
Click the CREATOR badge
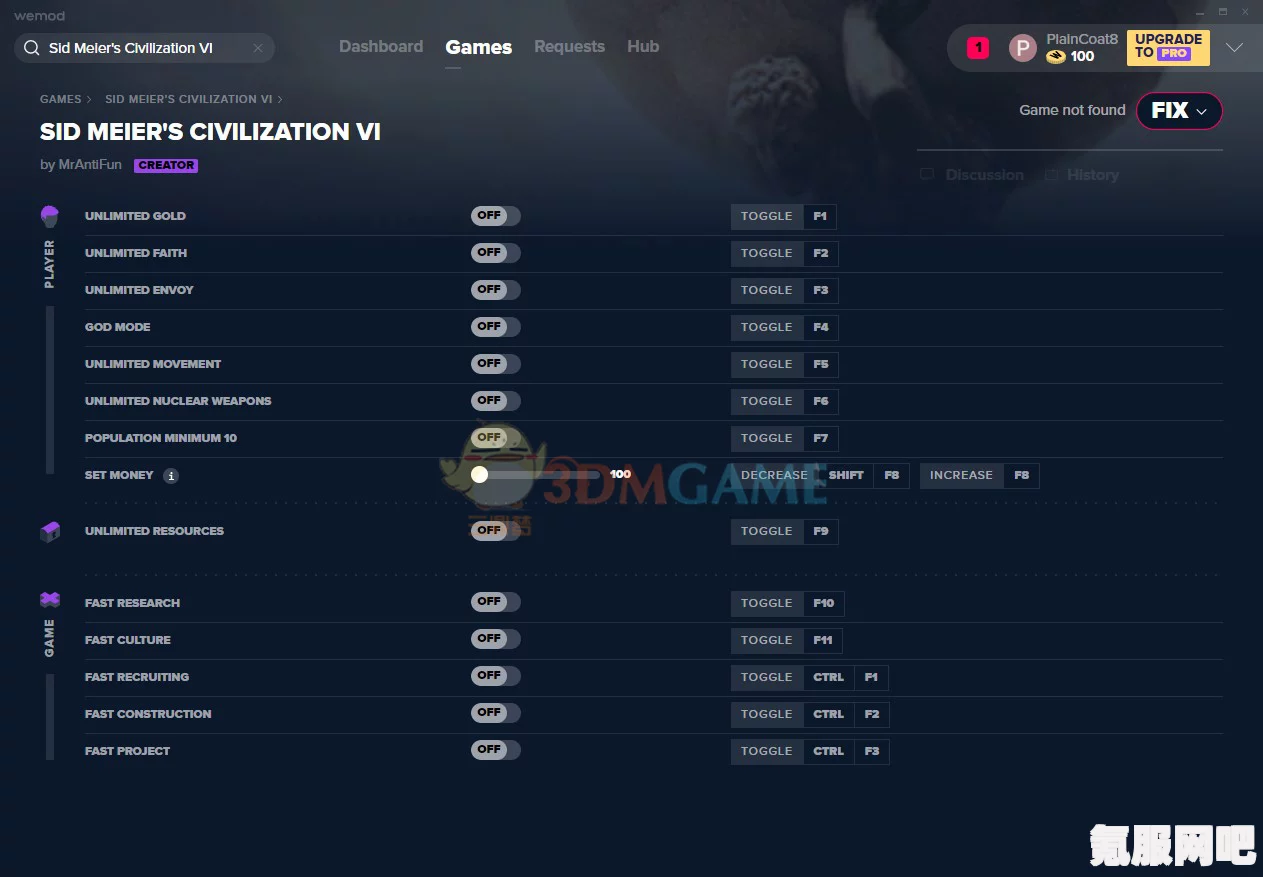[x=166, y=166]
